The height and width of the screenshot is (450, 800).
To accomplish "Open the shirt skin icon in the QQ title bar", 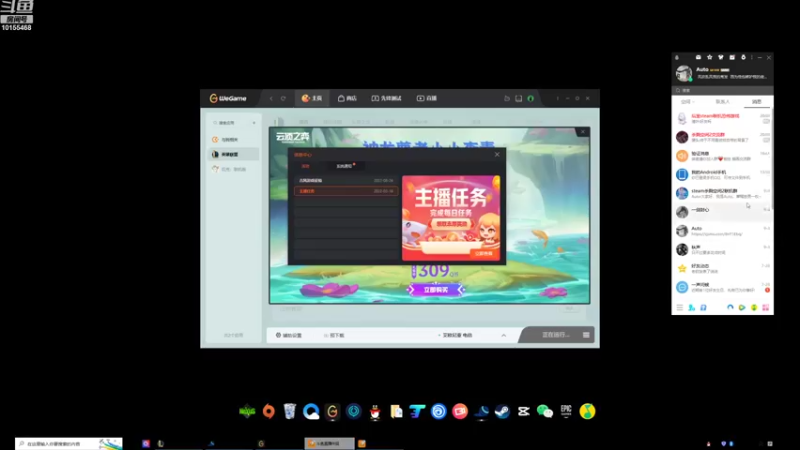I will pos(721,58).
